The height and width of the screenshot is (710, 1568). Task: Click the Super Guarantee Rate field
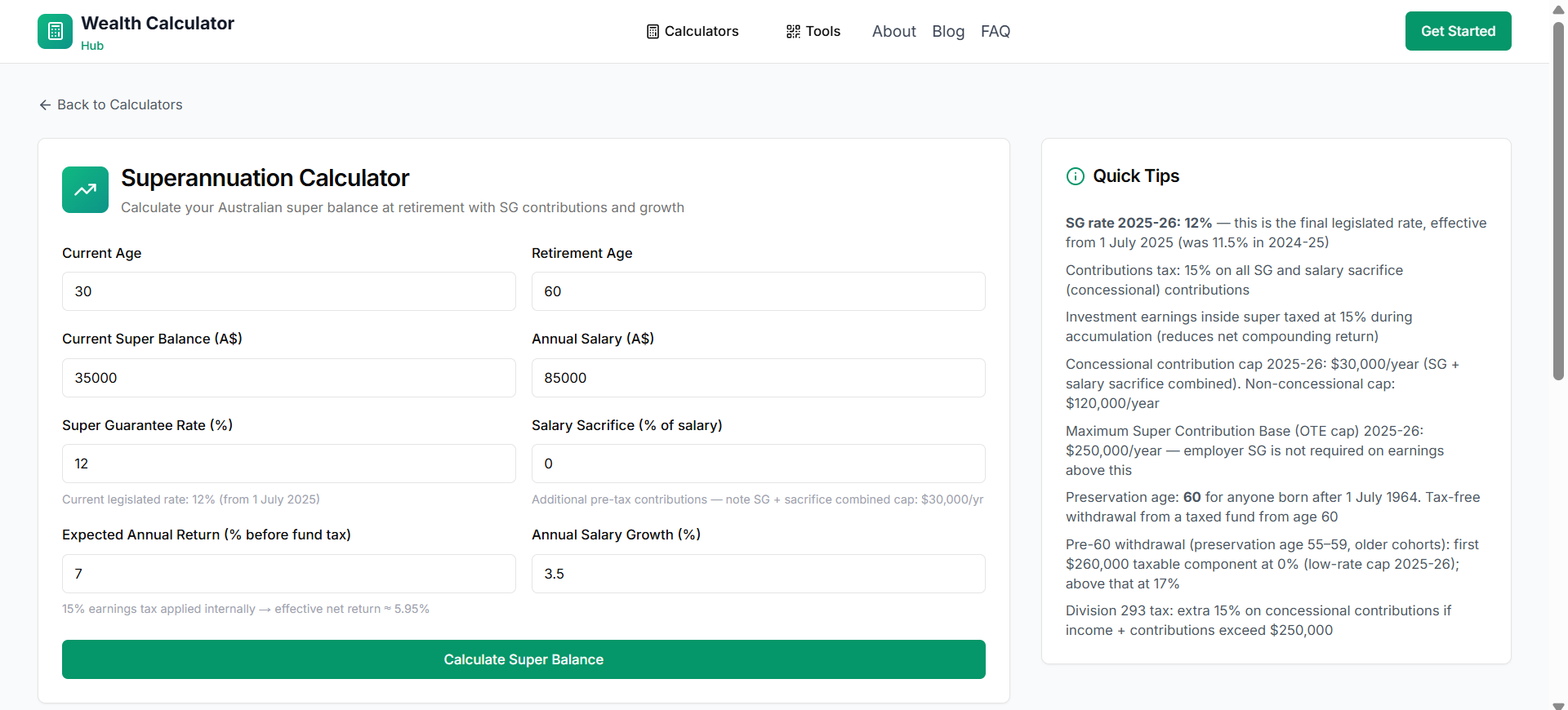coord(289,464)
